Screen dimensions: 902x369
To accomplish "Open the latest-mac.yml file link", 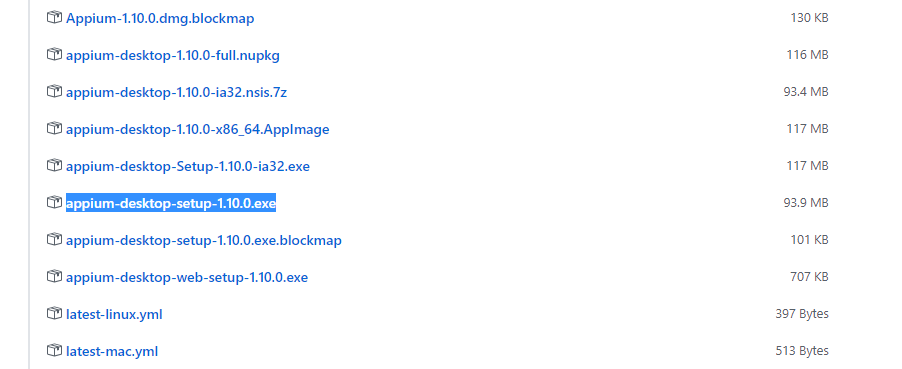I will tap(112, 351).
